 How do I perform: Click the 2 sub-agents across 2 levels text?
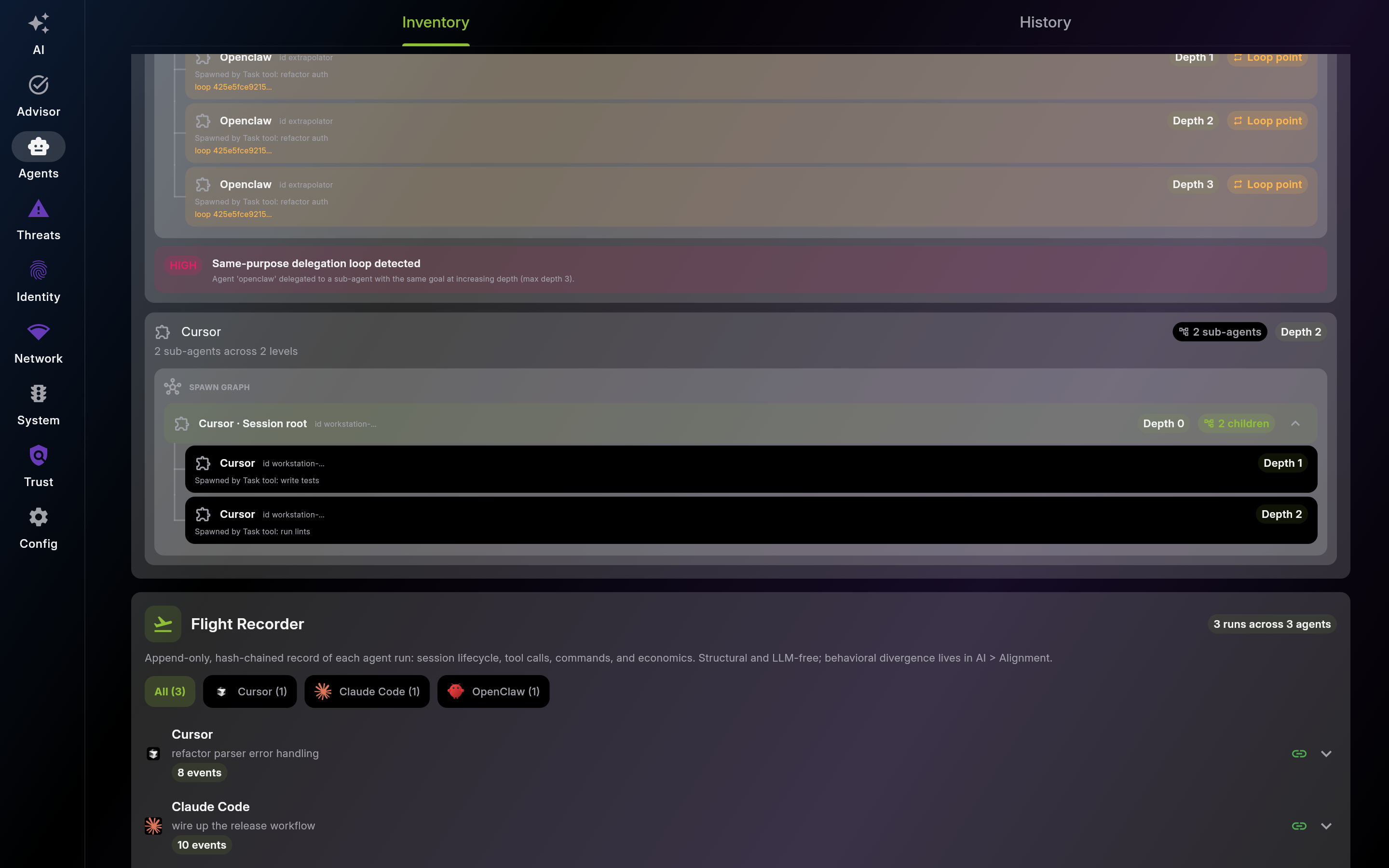226,352
